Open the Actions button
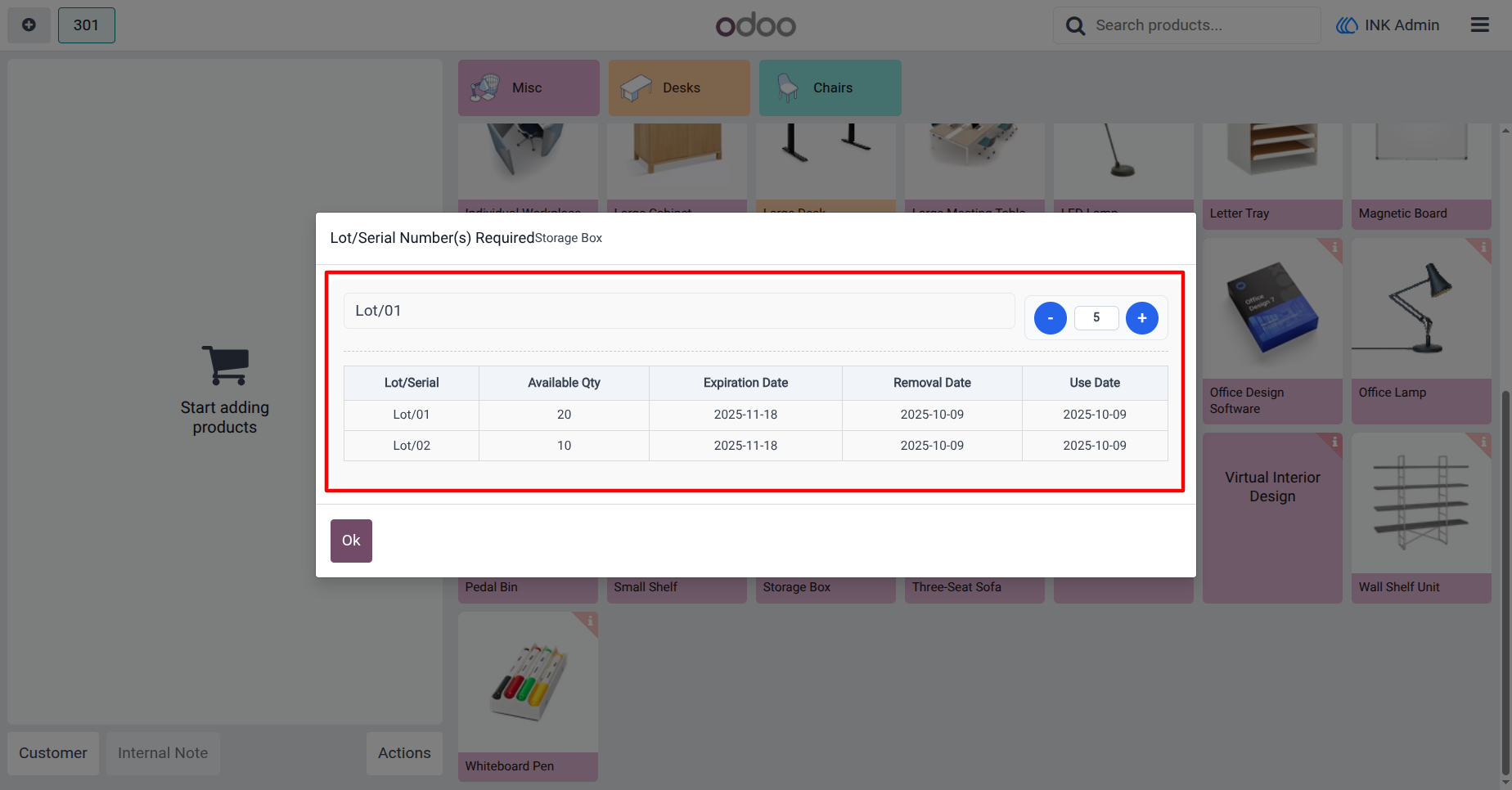1512x790 pixels. pyautogui.click(x=404, y=753)
